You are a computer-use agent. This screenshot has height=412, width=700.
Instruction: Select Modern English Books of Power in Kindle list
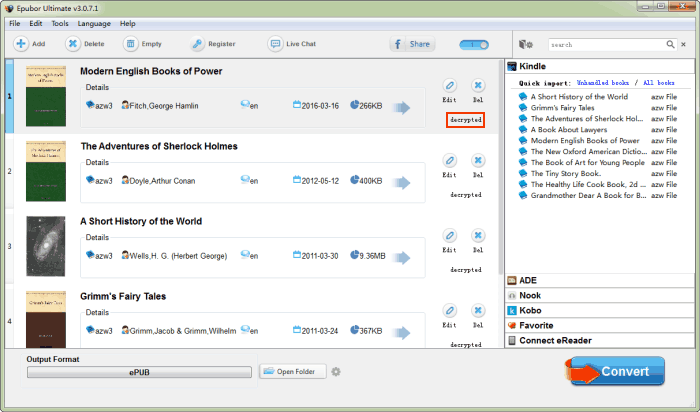pyautogui.click(x=598, y=141)
